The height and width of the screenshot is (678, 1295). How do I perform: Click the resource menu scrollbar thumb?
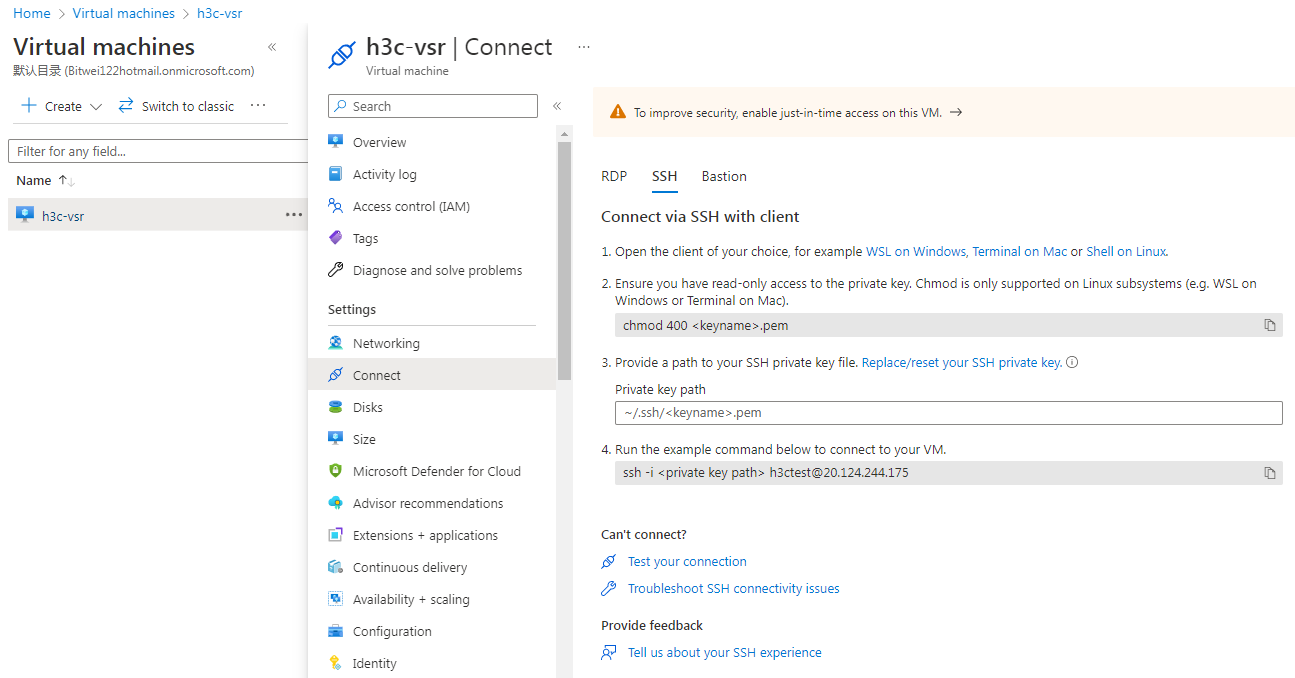[x=564, y=260]
